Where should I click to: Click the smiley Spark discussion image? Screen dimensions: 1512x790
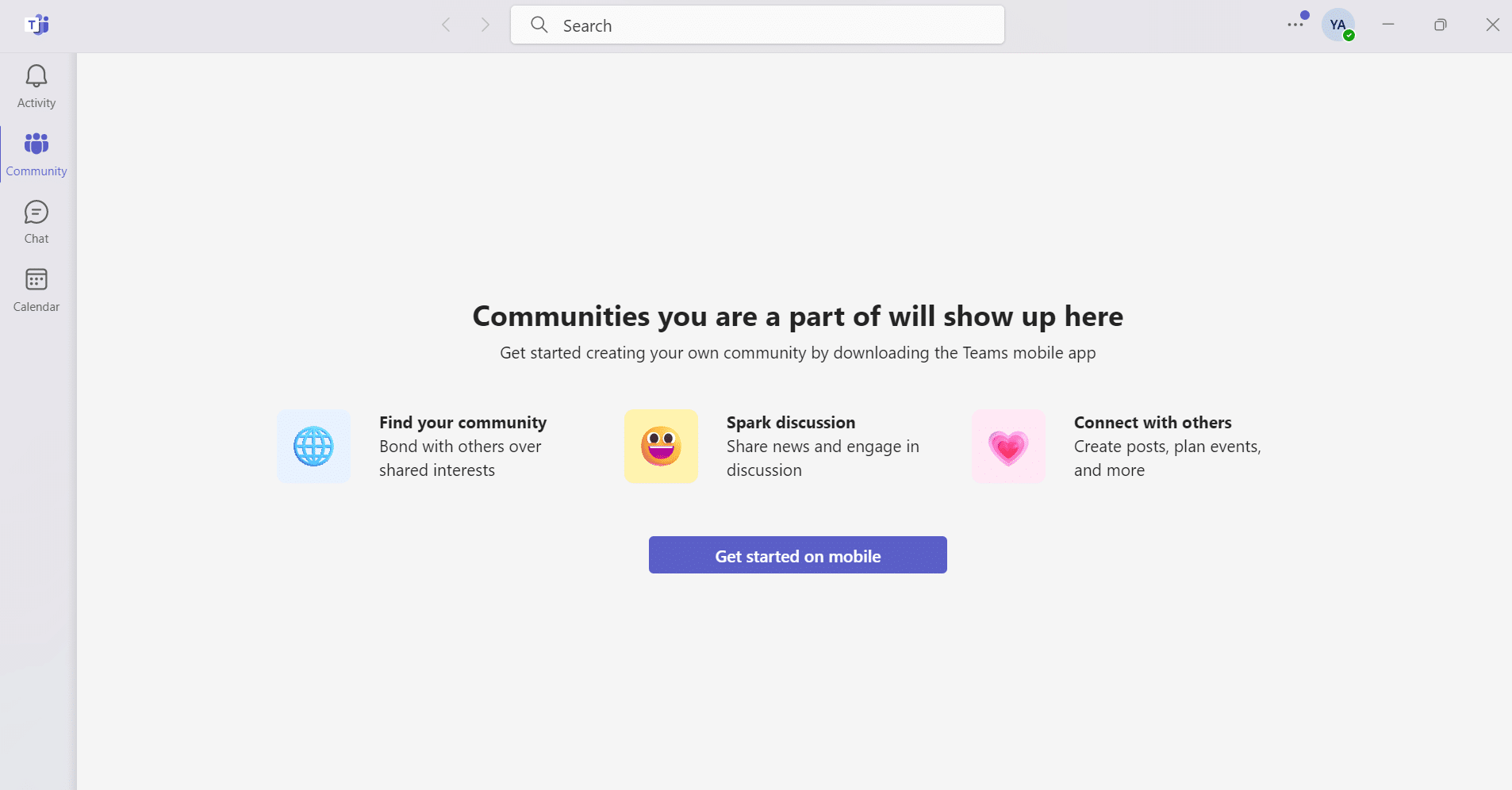pyautogui.click(x=662, y=447)
